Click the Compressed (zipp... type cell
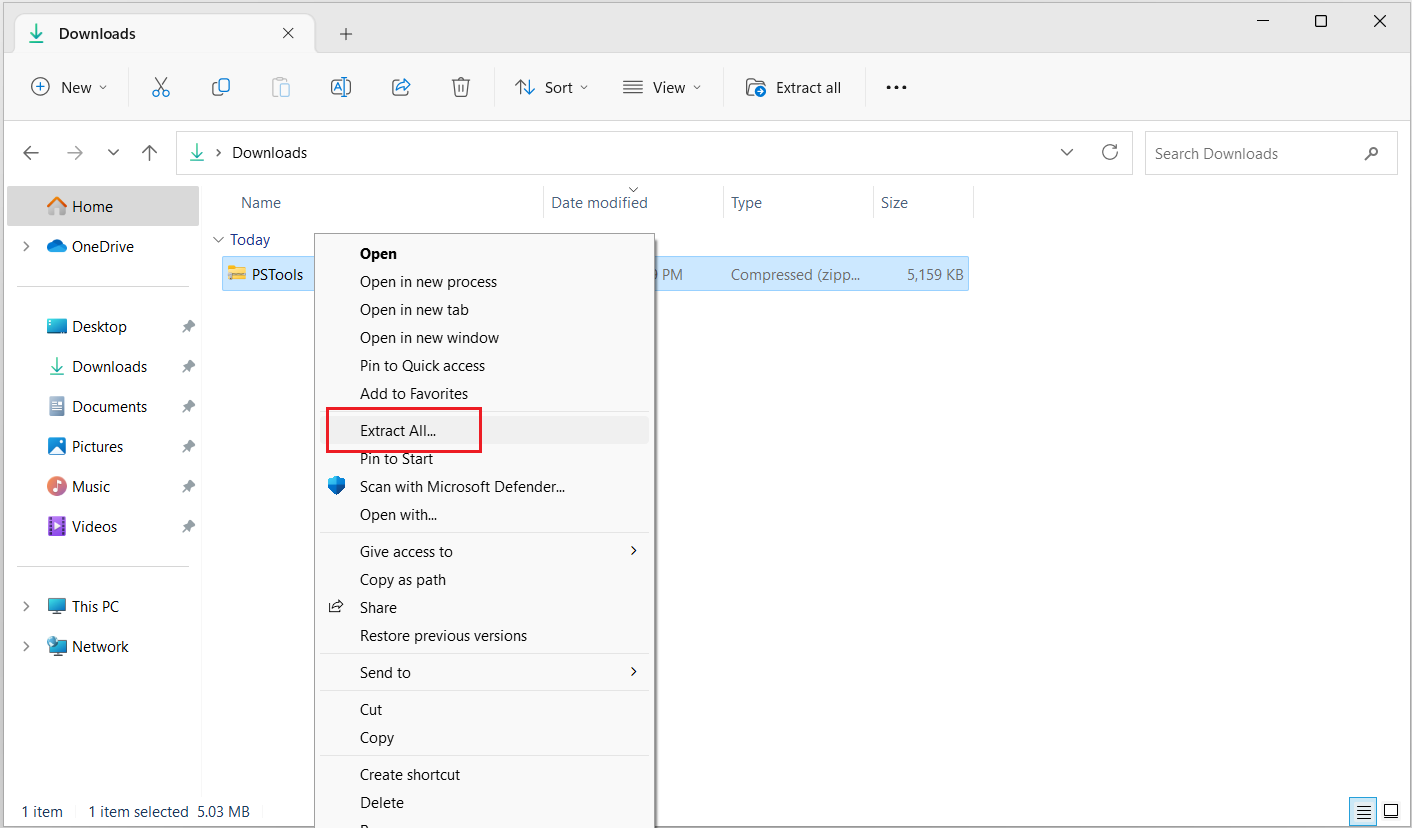The width and height of the screenshot is (1412, 828). 795,274
